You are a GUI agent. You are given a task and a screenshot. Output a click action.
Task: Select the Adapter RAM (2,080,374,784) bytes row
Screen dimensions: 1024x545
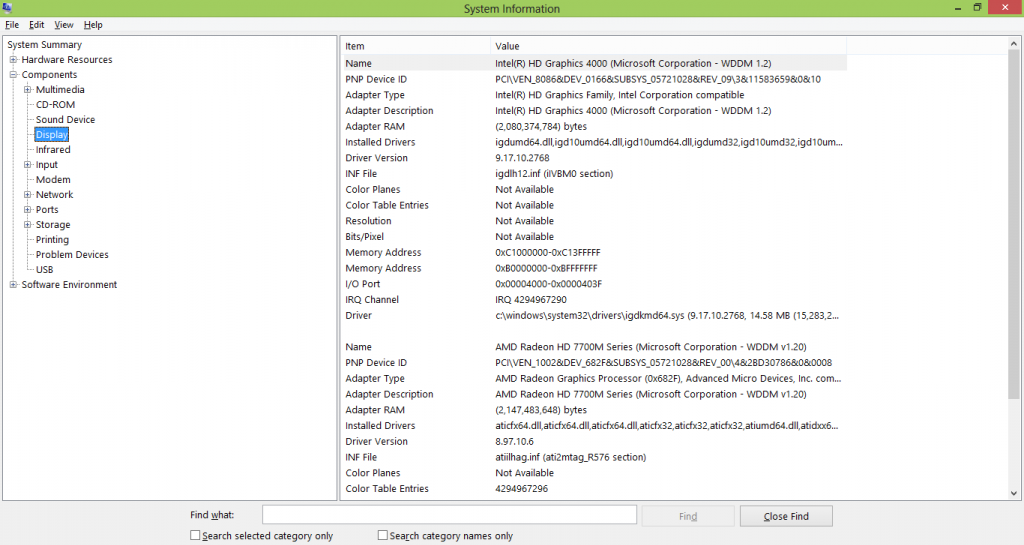[594, 126]
